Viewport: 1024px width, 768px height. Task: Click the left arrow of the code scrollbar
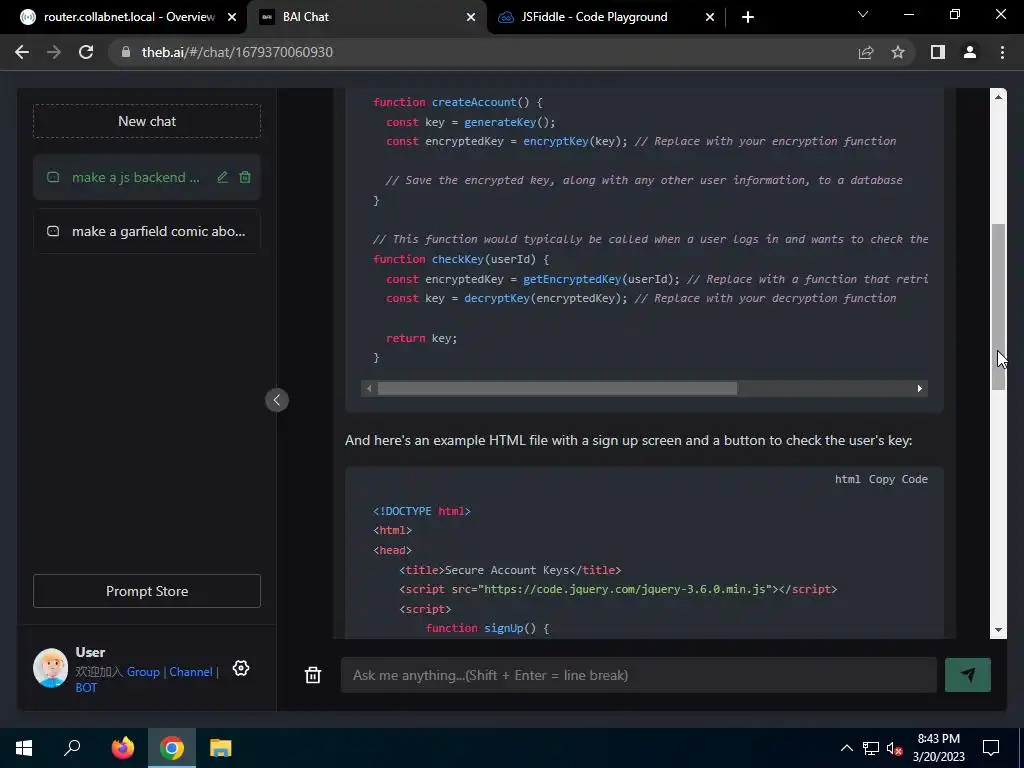click(369, 389)
